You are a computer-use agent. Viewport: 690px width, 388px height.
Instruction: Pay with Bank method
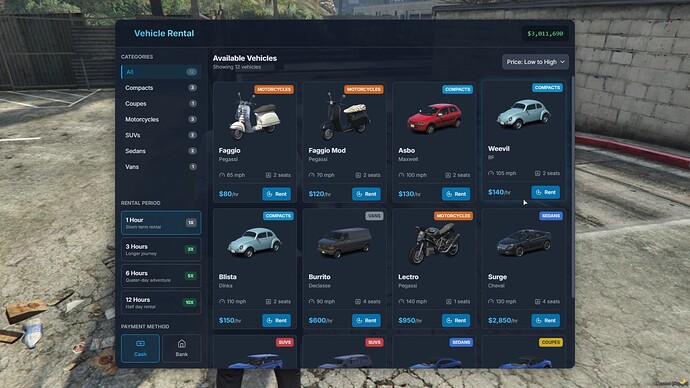(182, 348)
